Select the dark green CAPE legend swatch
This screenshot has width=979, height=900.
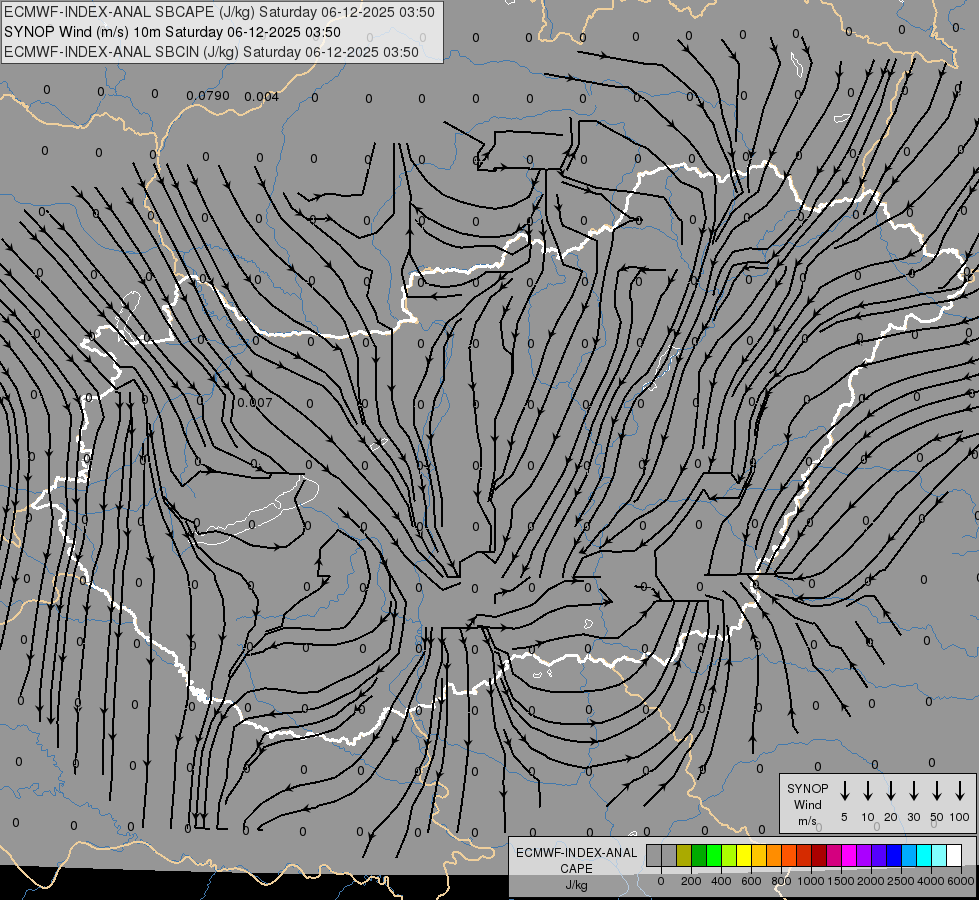coord(699,855)
